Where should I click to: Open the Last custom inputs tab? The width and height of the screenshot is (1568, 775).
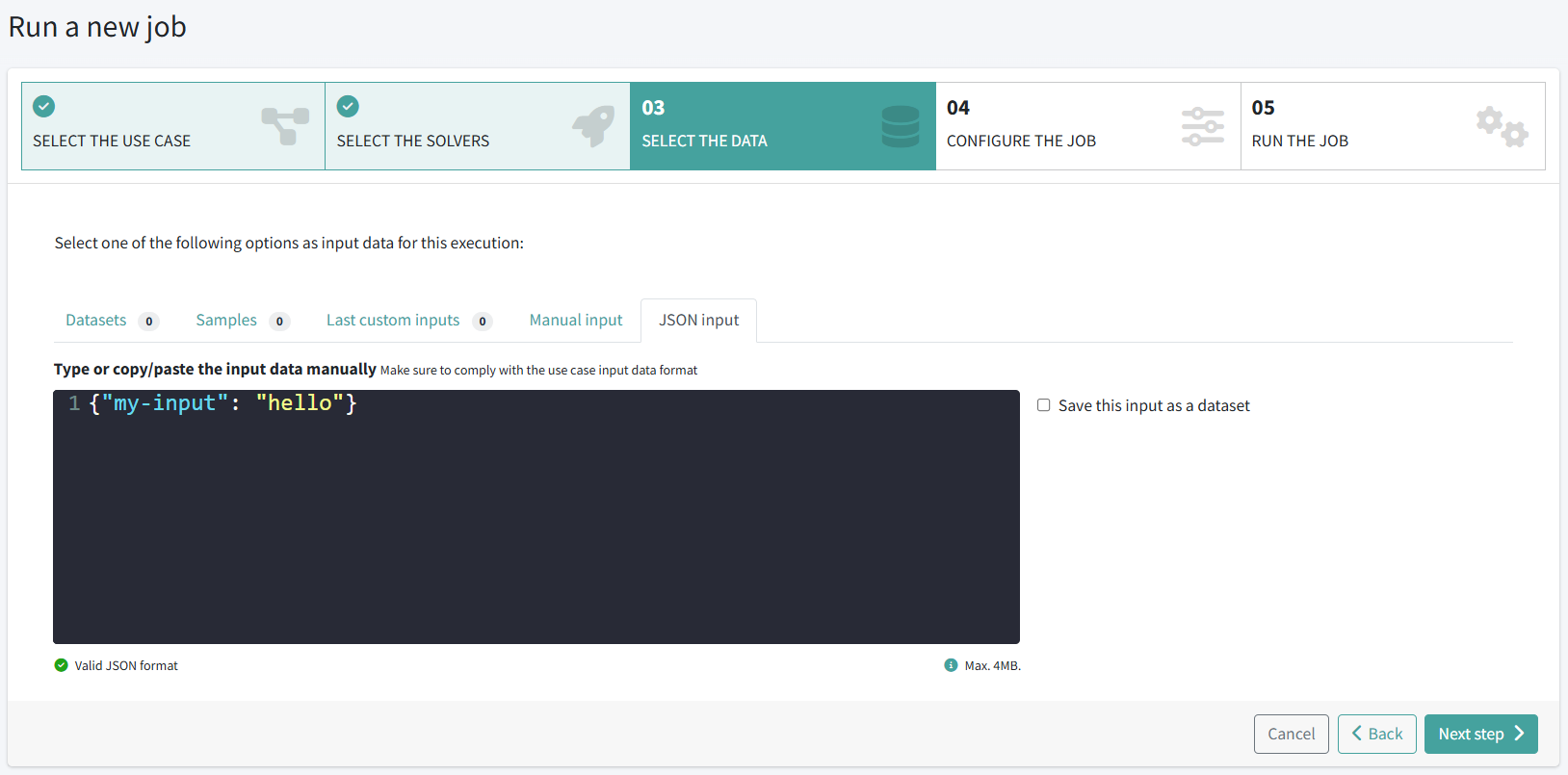393,321
